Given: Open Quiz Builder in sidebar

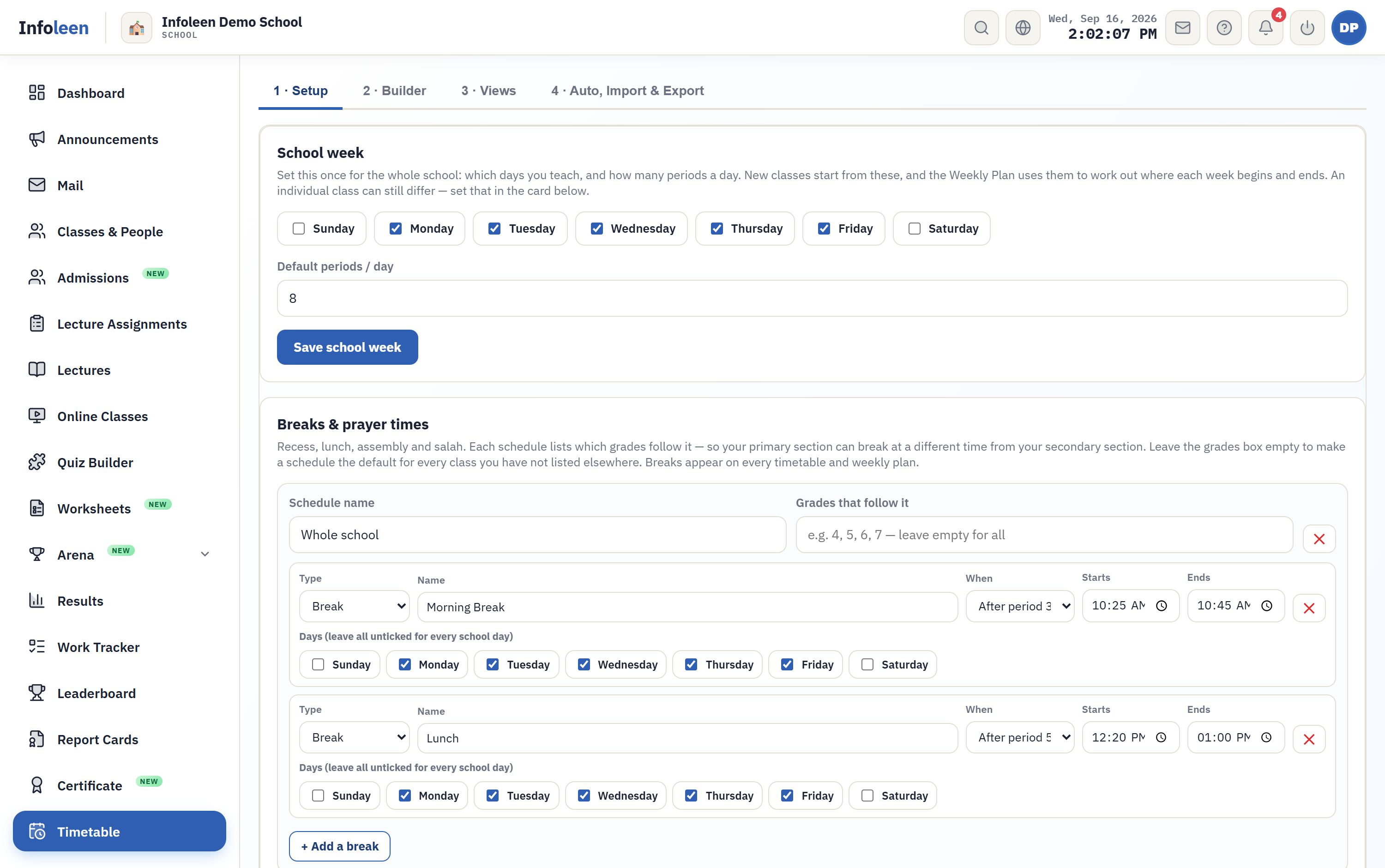Looking at the screenshot, I should point(120,462).
